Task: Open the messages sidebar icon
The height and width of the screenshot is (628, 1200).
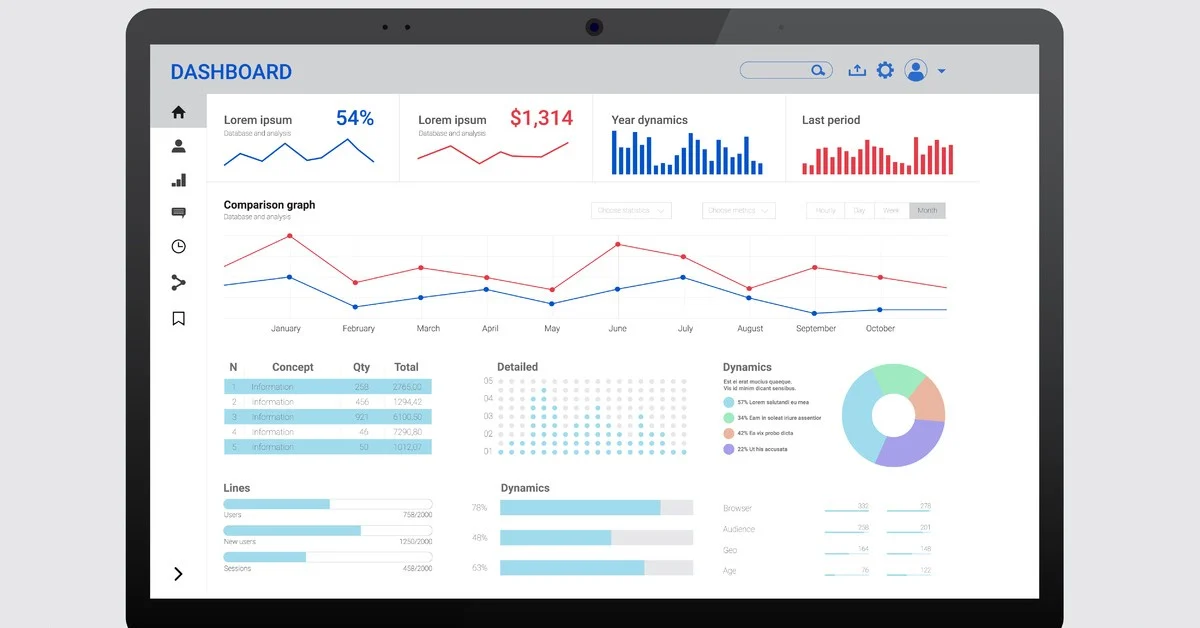Action: pyautogui.click(x=178, y=212)
